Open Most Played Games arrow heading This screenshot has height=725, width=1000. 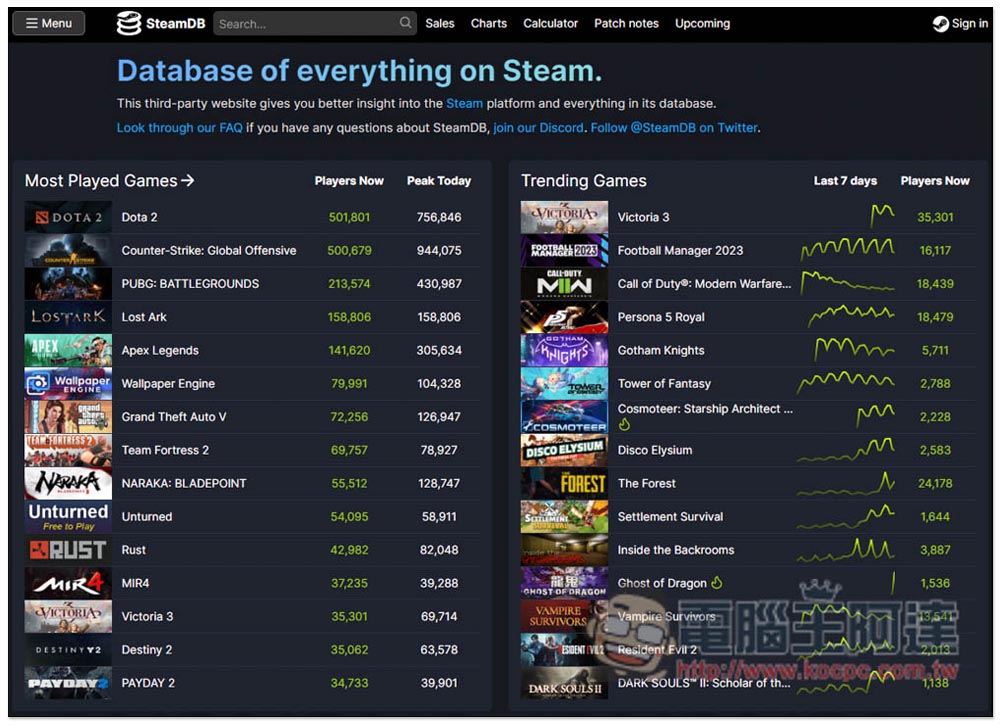pyautogui.click(x=110, y=181)
